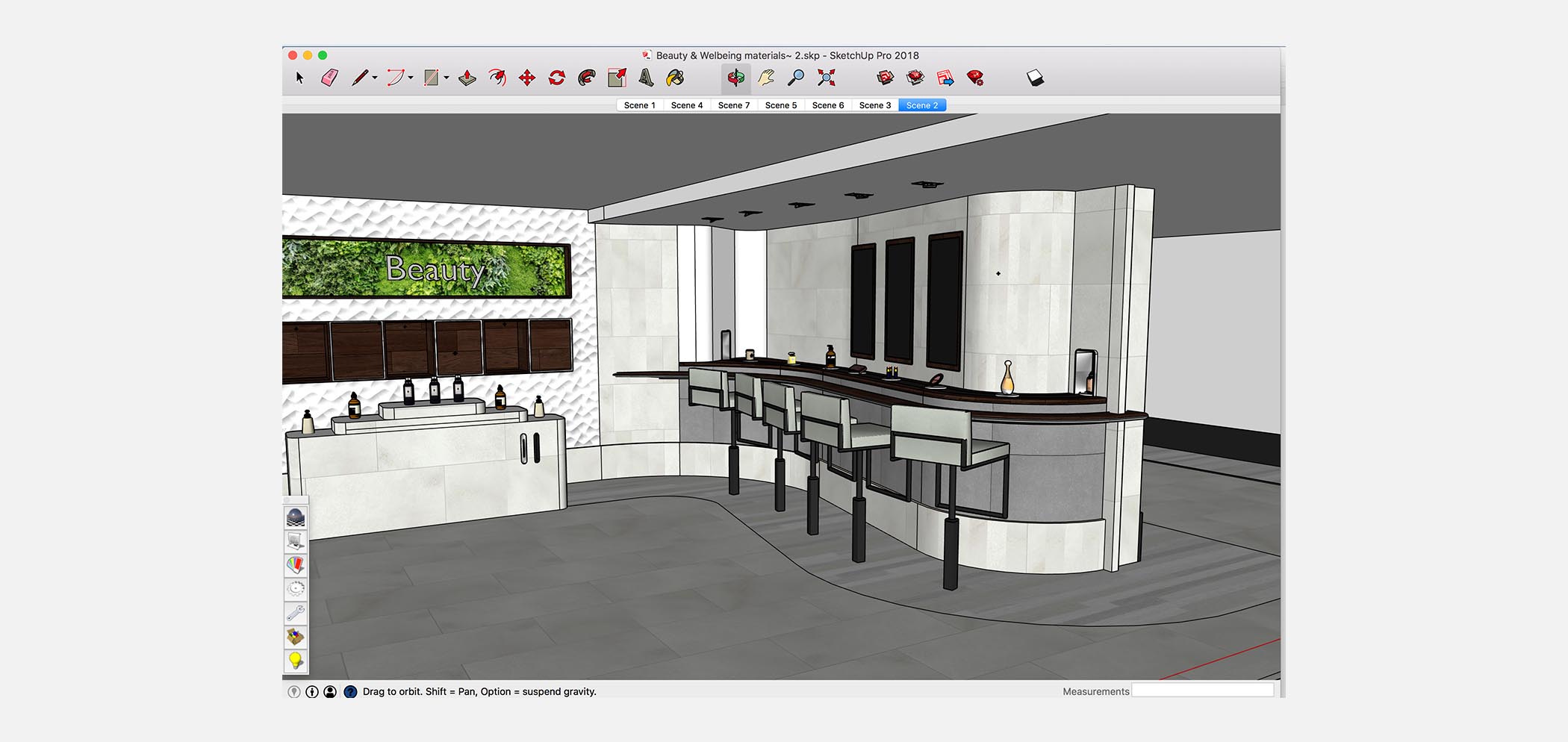
Task: Click the active Scene 2 tab
Action: 922,105
